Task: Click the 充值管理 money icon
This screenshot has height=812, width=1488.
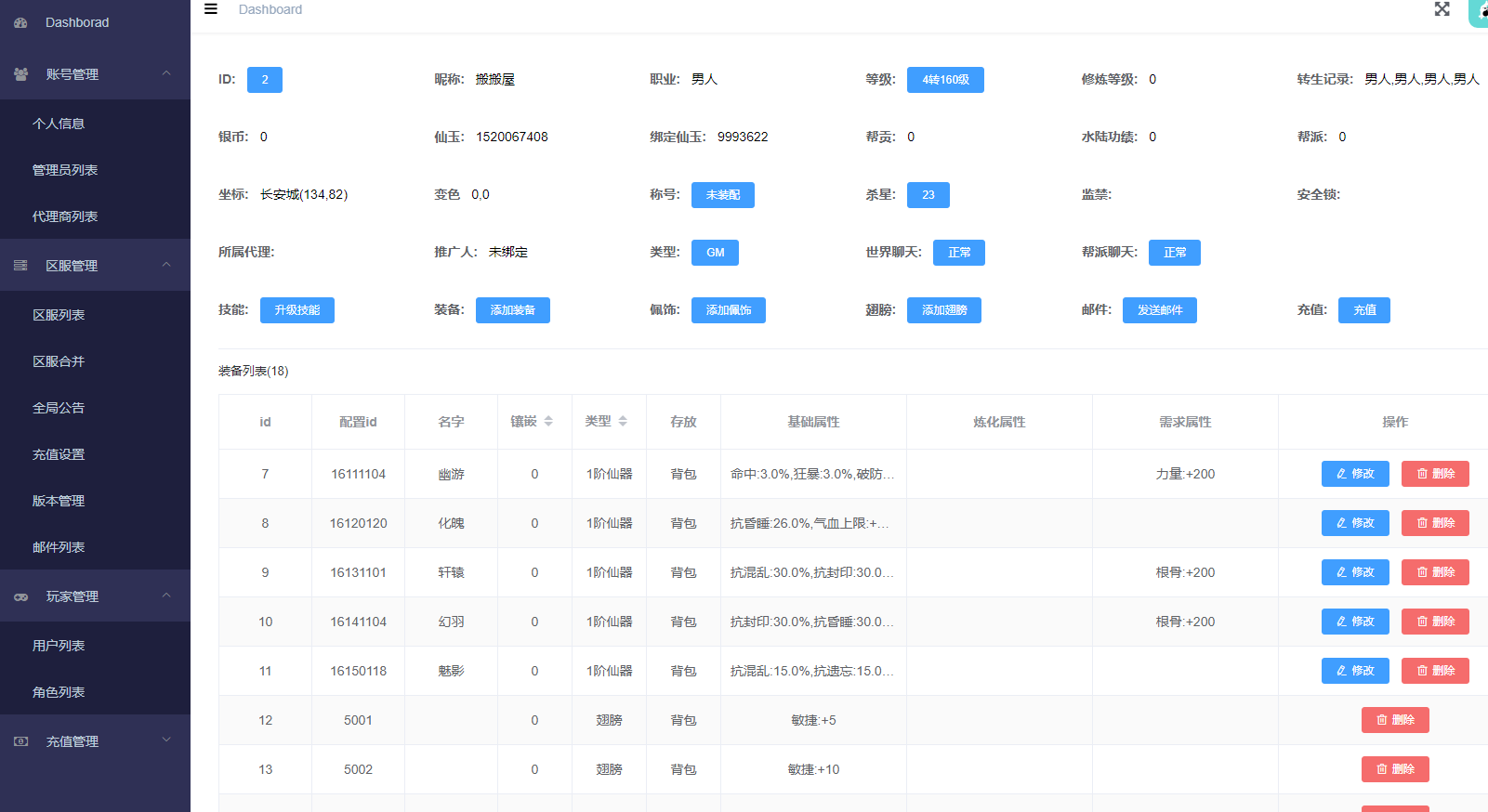Action: (x=20, y=741)
